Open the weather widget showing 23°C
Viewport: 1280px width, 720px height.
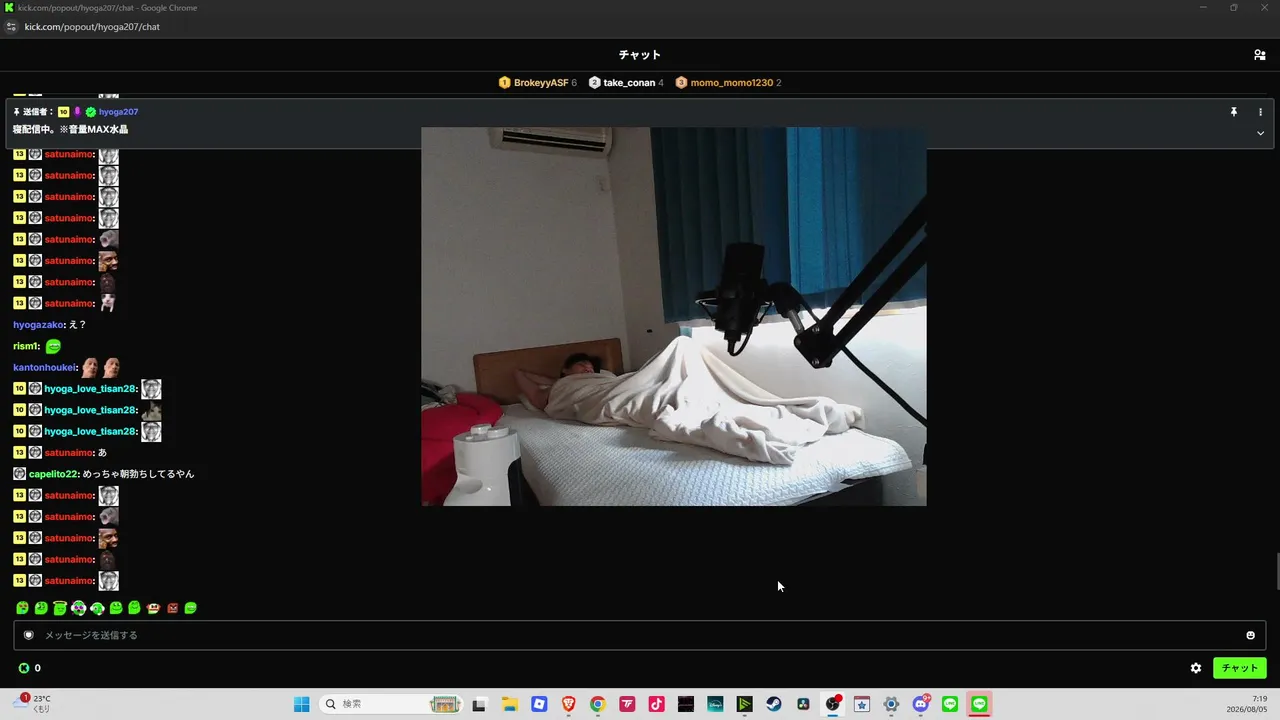pos(32,704)
